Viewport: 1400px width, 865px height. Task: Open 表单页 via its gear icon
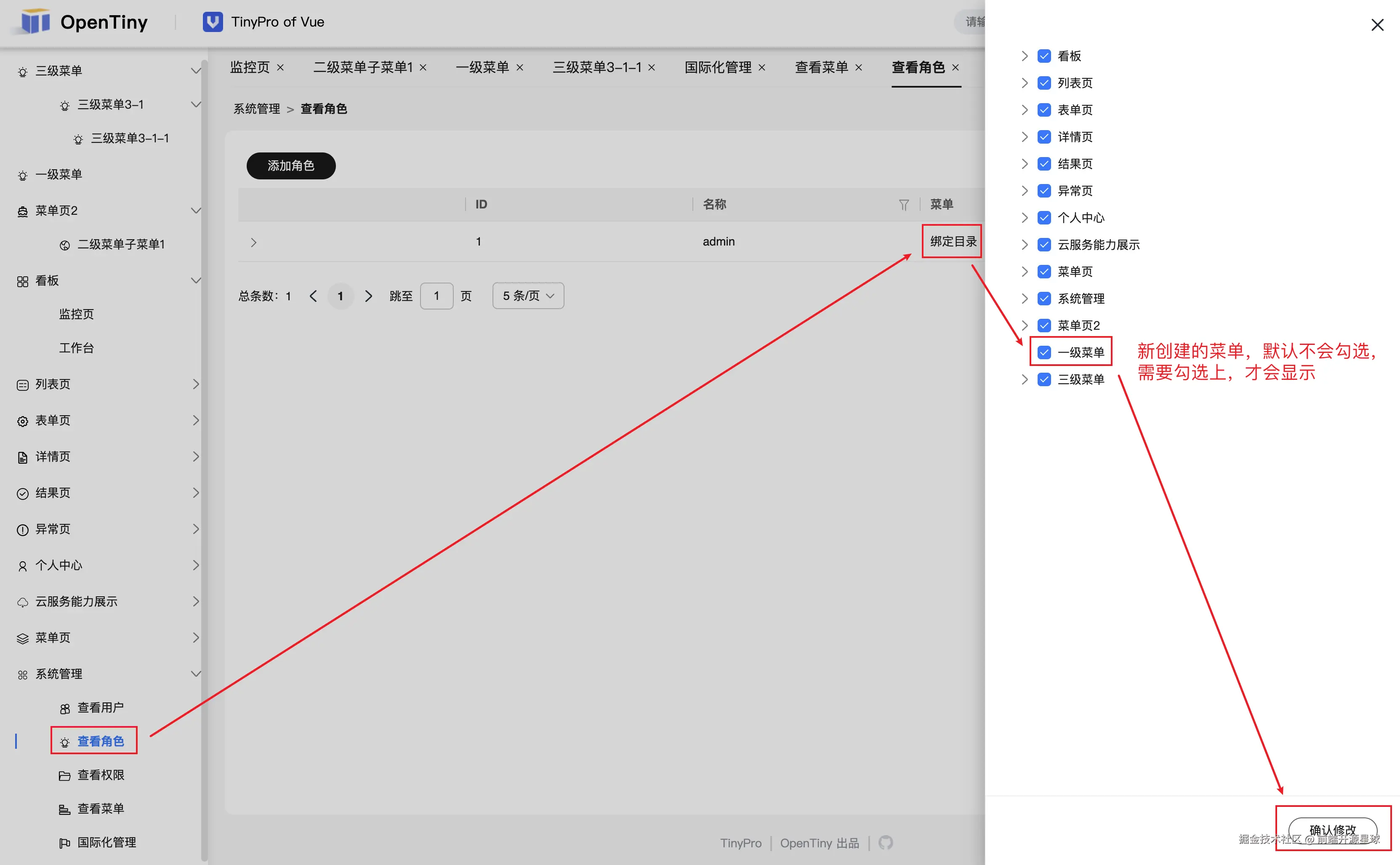(x=22, y=420)
